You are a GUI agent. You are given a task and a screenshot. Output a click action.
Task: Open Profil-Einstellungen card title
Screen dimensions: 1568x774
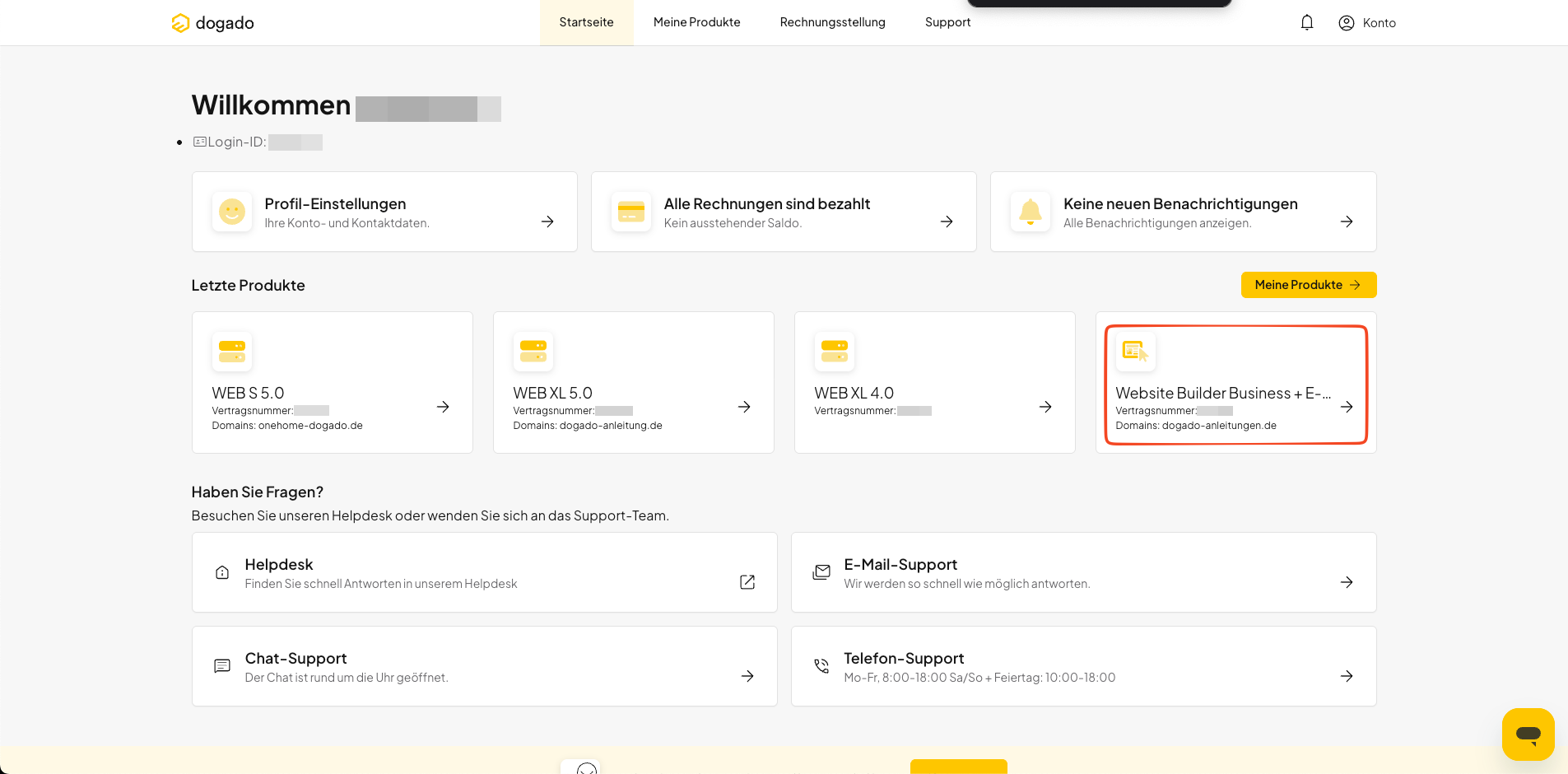pos(335,203)
